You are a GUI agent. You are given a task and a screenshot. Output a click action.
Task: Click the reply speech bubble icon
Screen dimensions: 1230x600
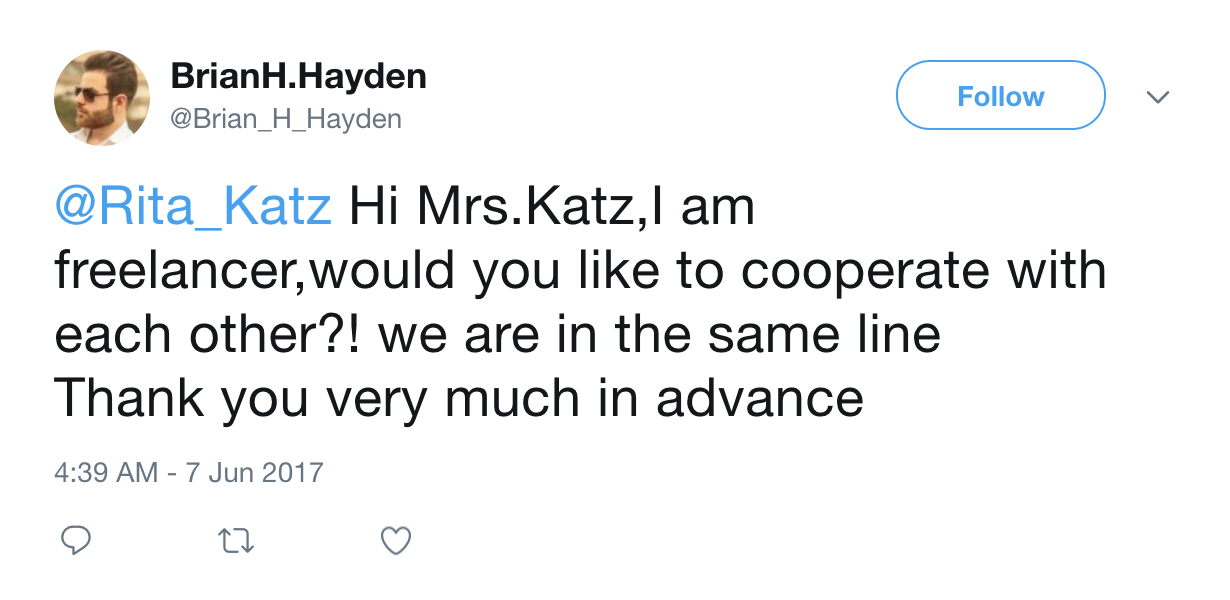pyautogui.click(x=77, y=541)
